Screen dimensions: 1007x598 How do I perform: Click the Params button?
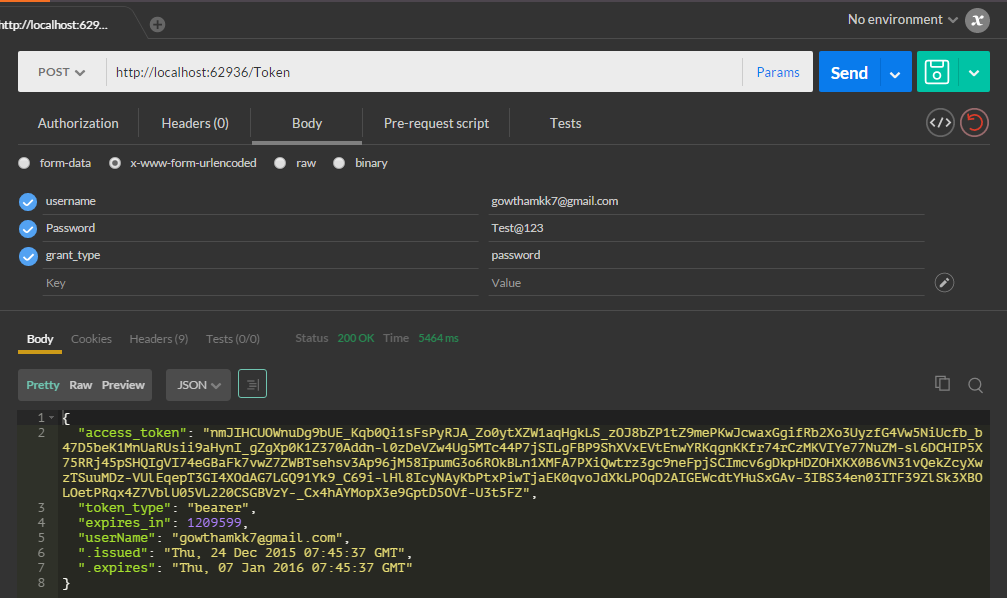777,72
